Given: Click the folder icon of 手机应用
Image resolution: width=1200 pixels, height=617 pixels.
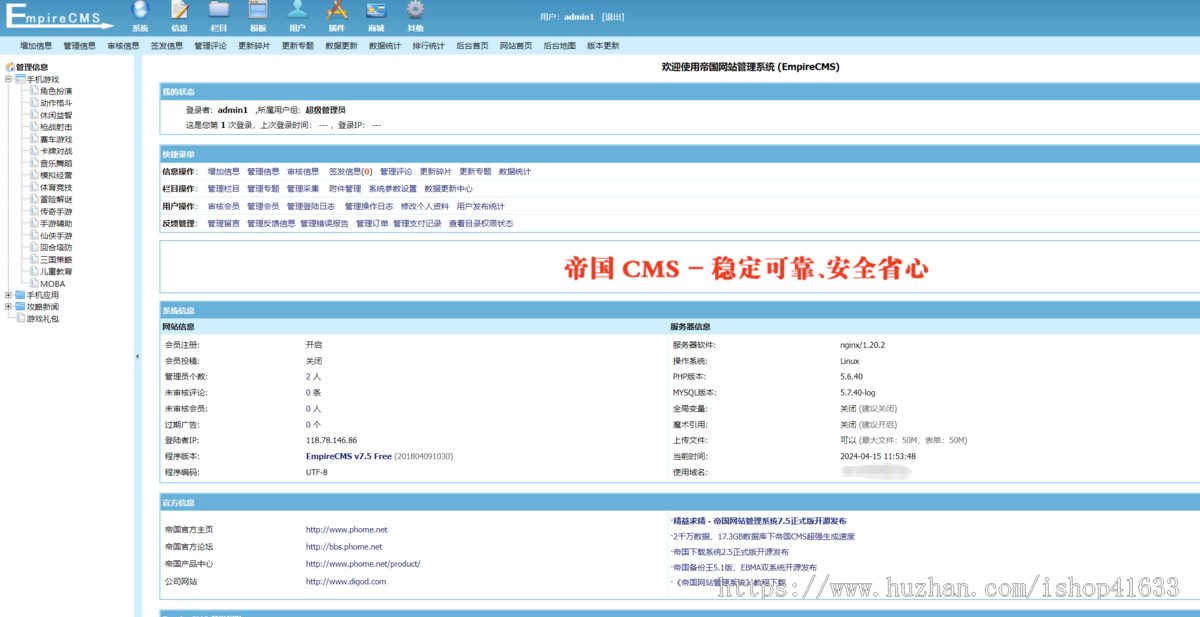Looking at the screenshot, I should tap(20, 295).
